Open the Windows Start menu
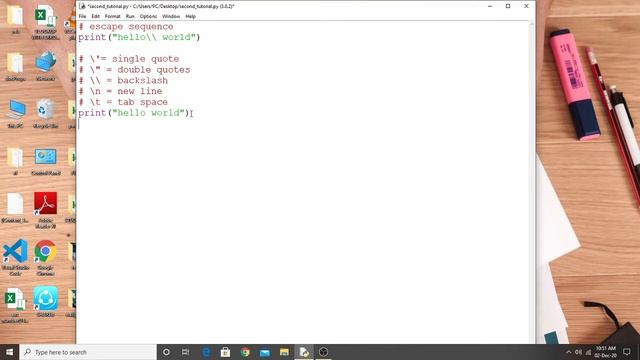 (x=9, y=352)
